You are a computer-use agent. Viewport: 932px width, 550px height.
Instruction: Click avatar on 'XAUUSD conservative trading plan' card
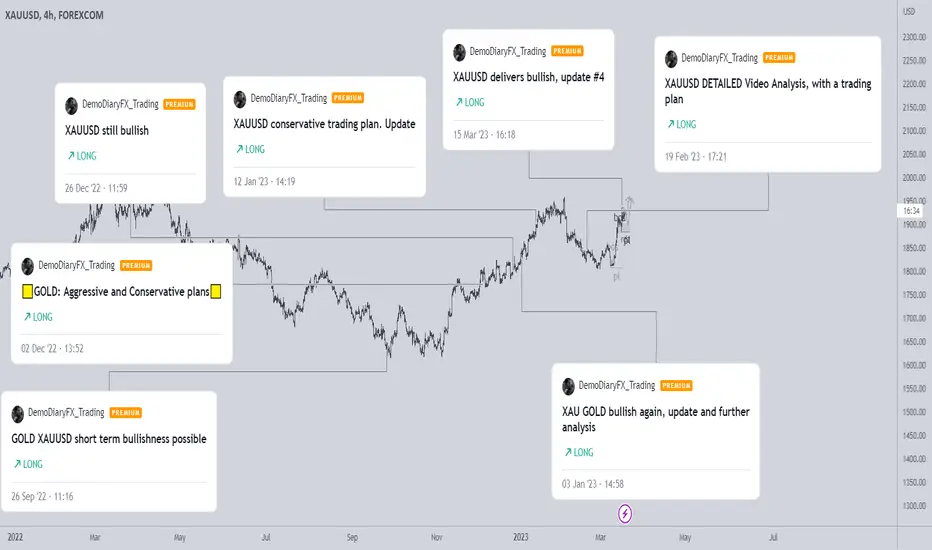tap(240, 99)
